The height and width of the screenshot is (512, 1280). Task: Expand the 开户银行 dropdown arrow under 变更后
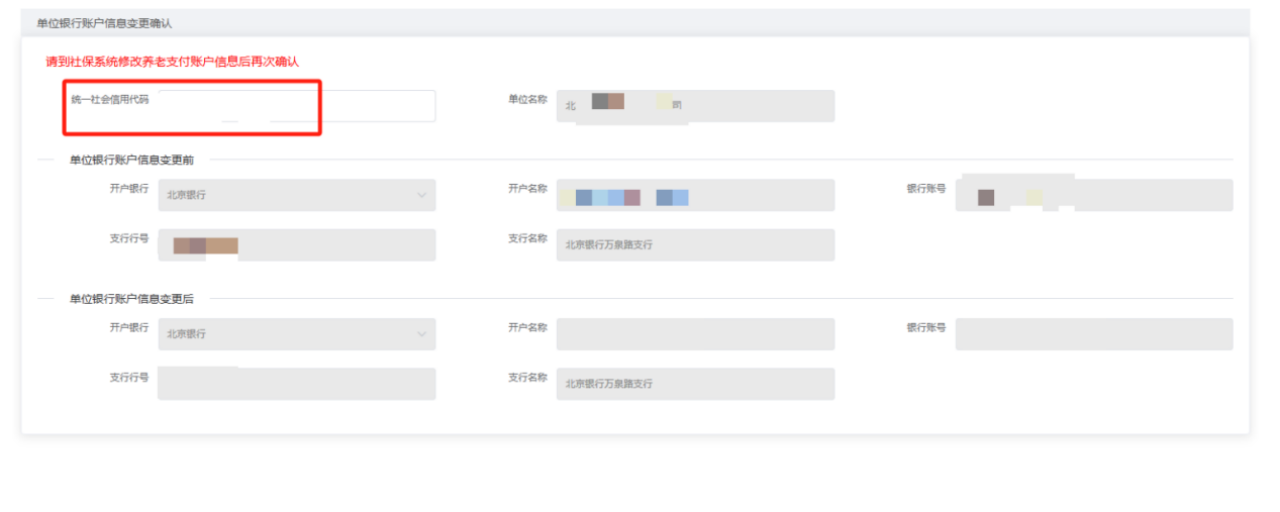421,334
